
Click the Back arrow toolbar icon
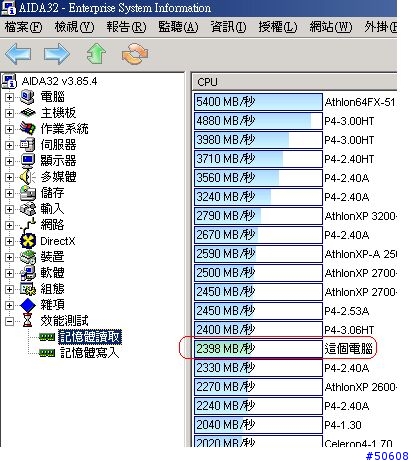tap(18, 53)
